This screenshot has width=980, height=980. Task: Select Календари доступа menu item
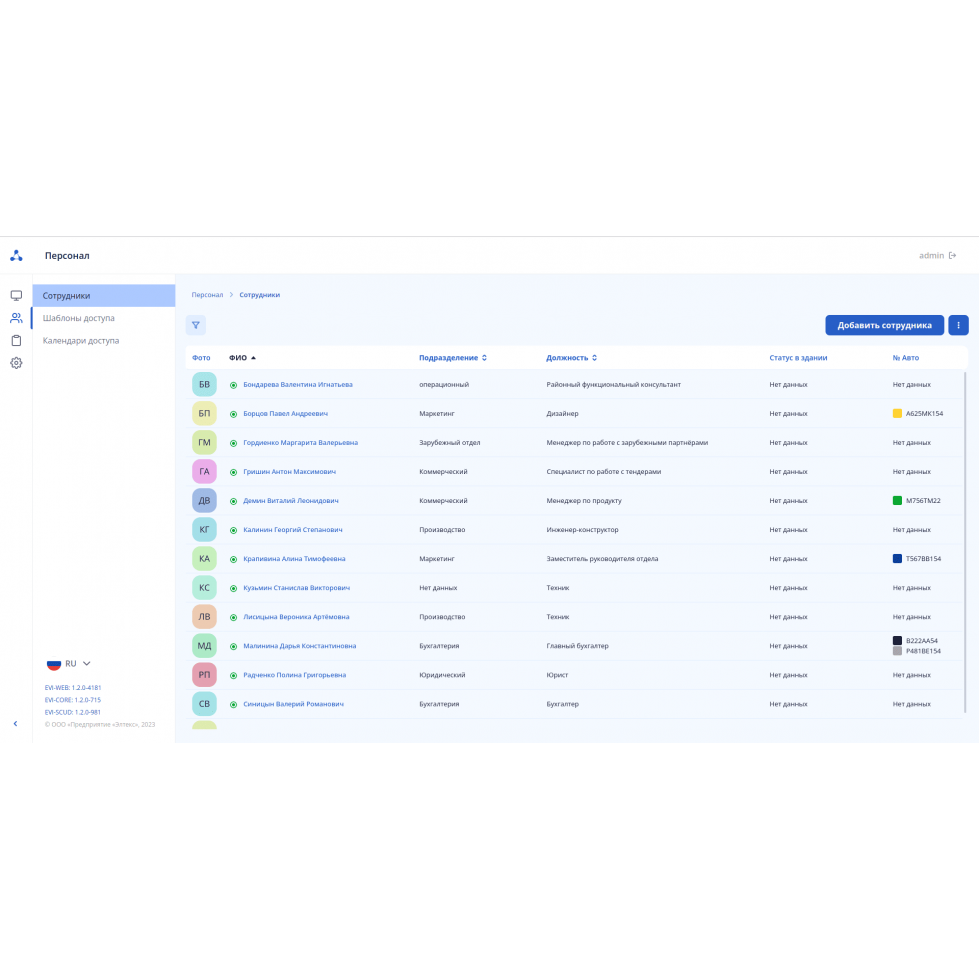pos(81,340)
